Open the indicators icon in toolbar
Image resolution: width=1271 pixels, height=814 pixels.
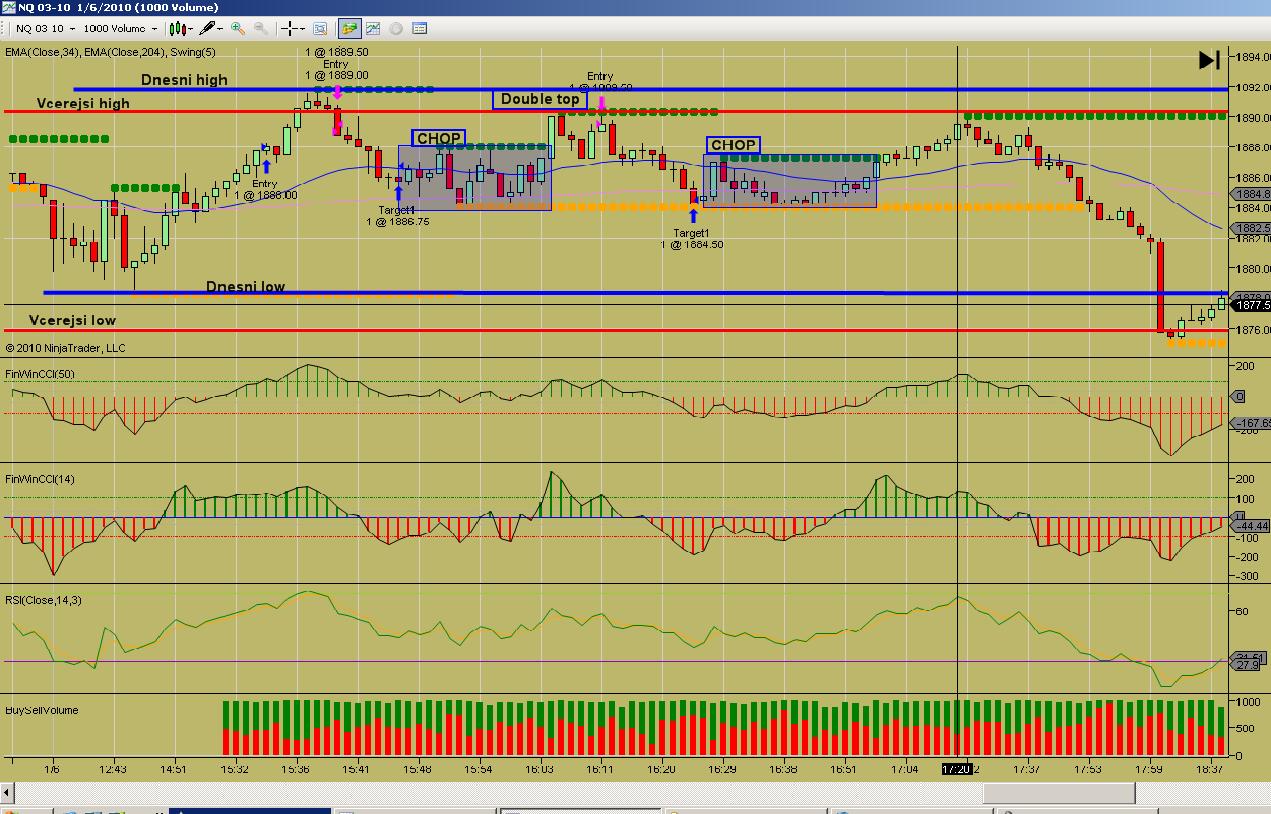point(372,29)
